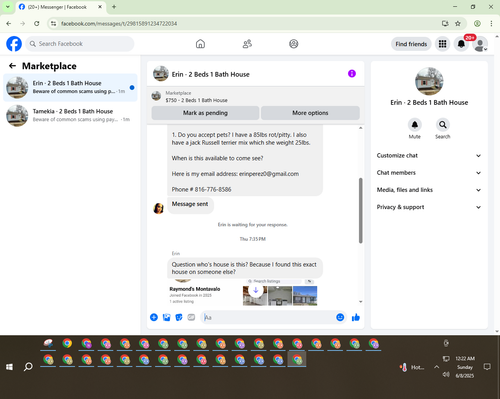
Task: Go back in browser history
Action: [x=9, y=24]
